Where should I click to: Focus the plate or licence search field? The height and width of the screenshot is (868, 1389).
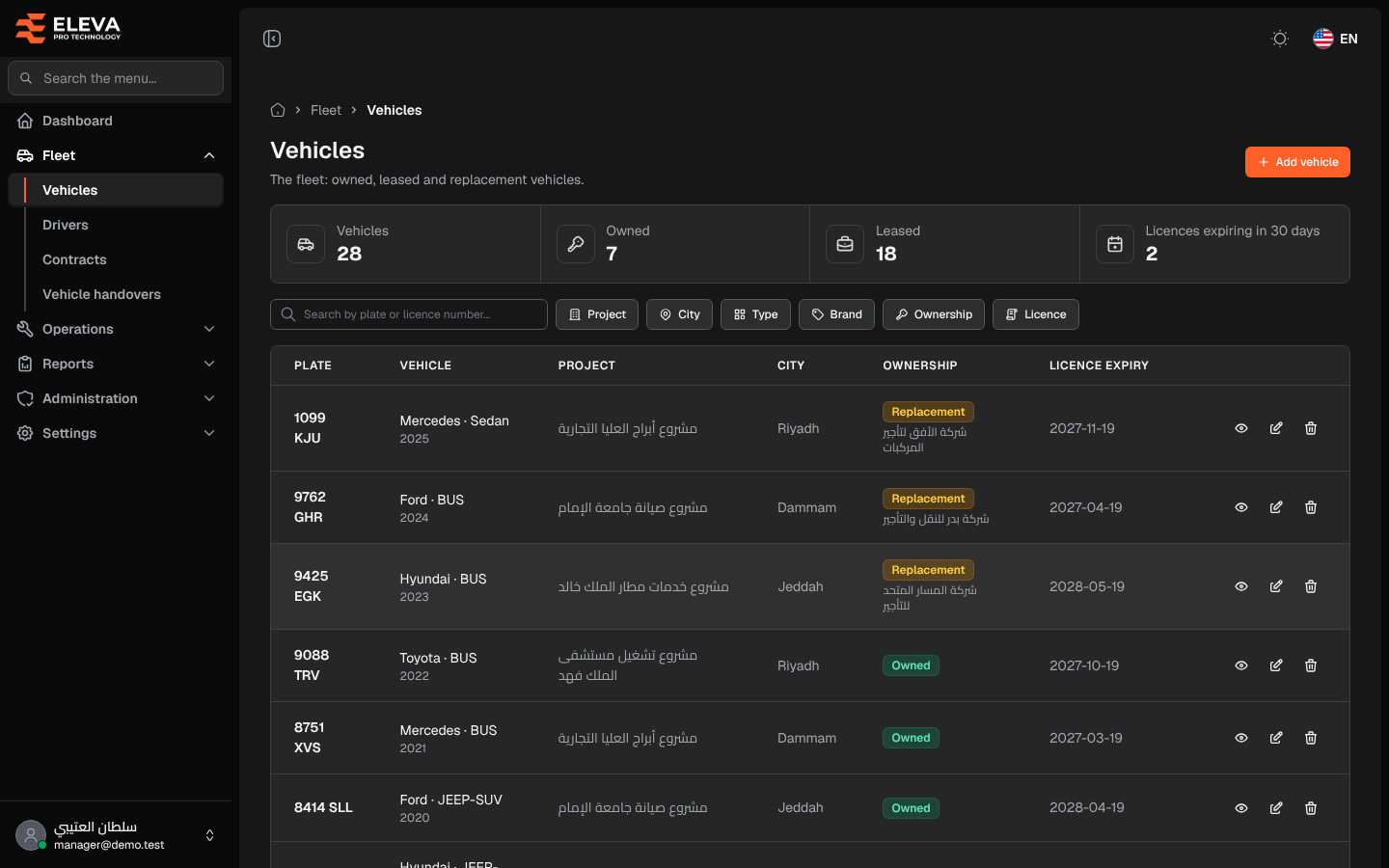tap(409, 314)
